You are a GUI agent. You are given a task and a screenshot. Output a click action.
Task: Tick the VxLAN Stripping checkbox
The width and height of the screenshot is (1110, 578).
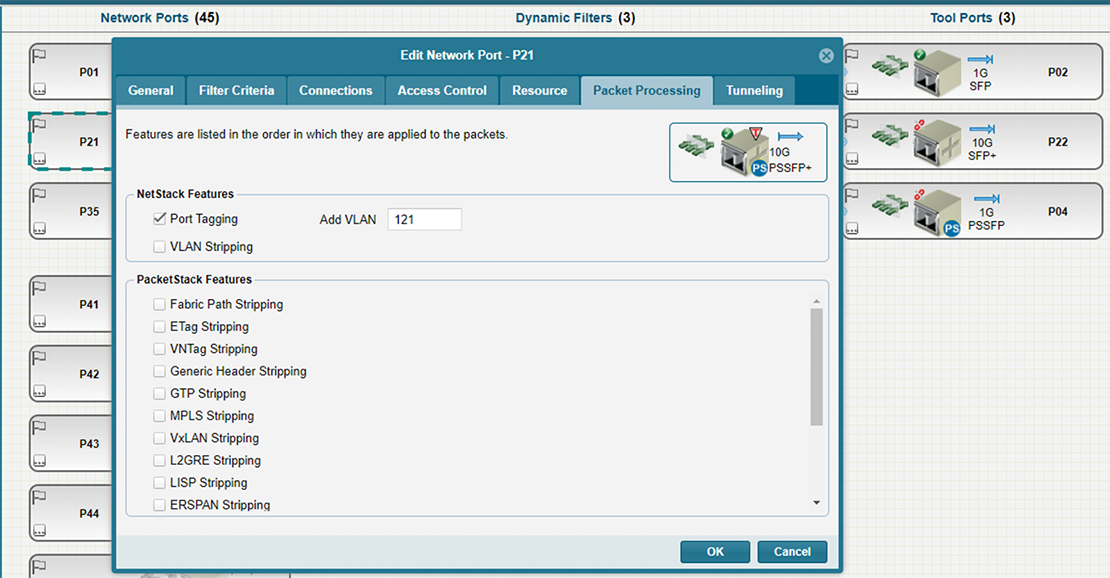pyautogui.click(x=159, y=439)
